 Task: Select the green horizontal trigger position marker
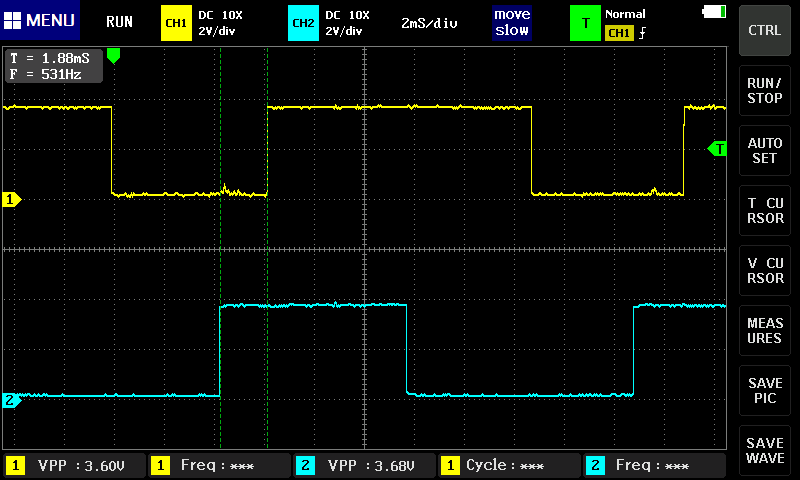tap(113, 56)
